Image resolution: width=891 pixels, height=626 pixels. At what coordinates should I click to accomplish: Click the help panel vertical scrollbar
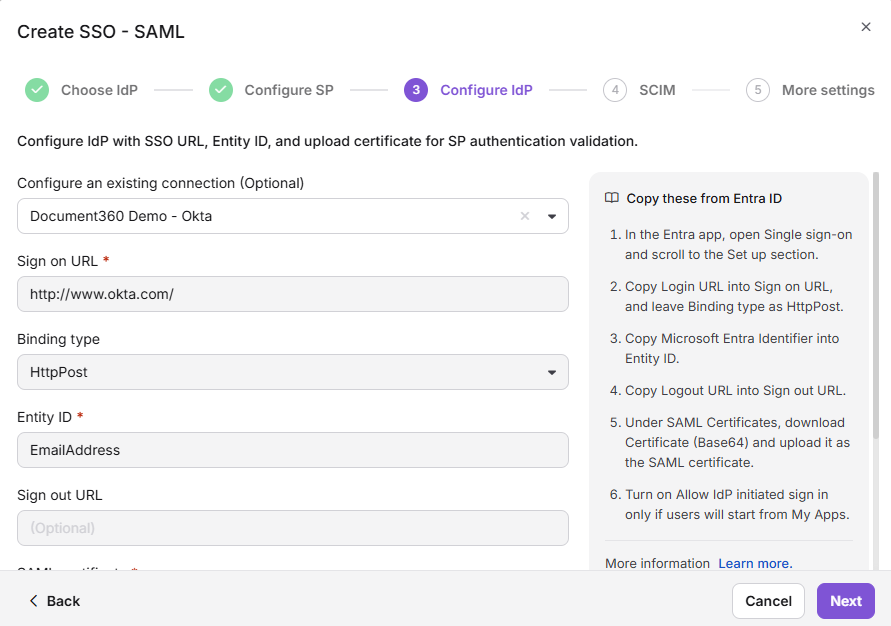[x=876, y=304]
